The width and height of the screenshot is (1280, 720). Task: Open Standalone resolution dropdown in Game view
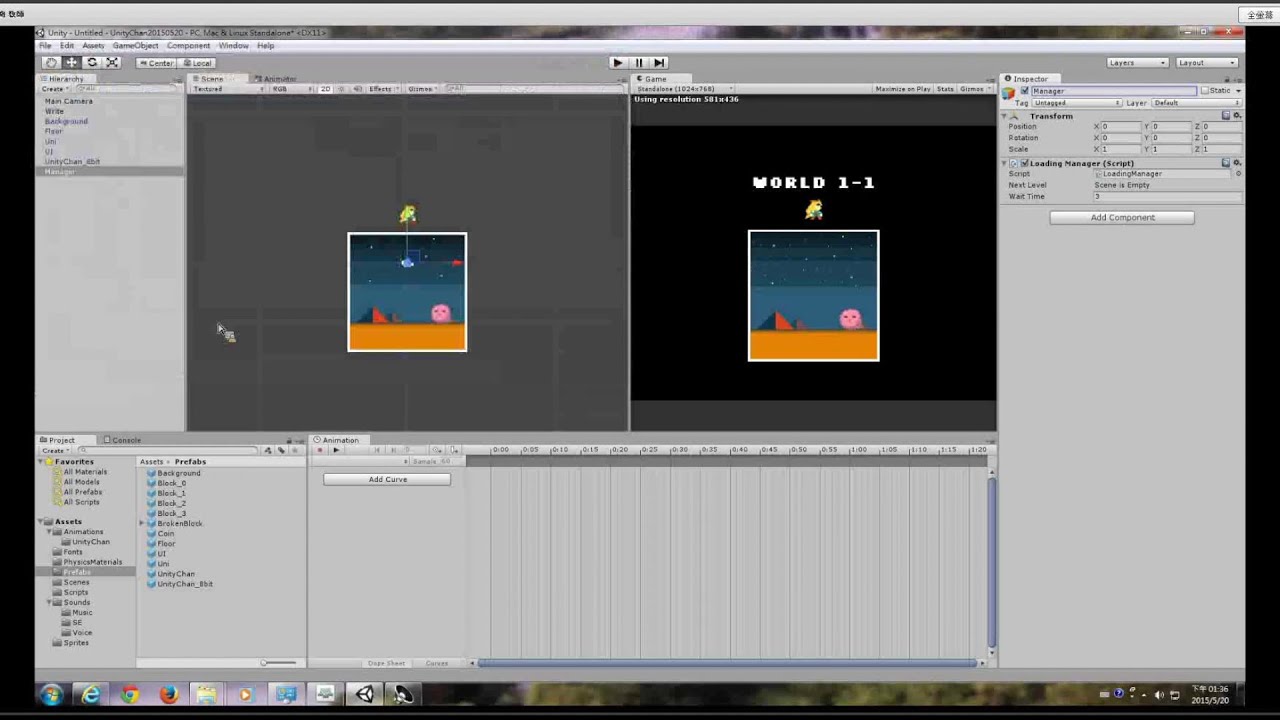(x=684, y=89)
